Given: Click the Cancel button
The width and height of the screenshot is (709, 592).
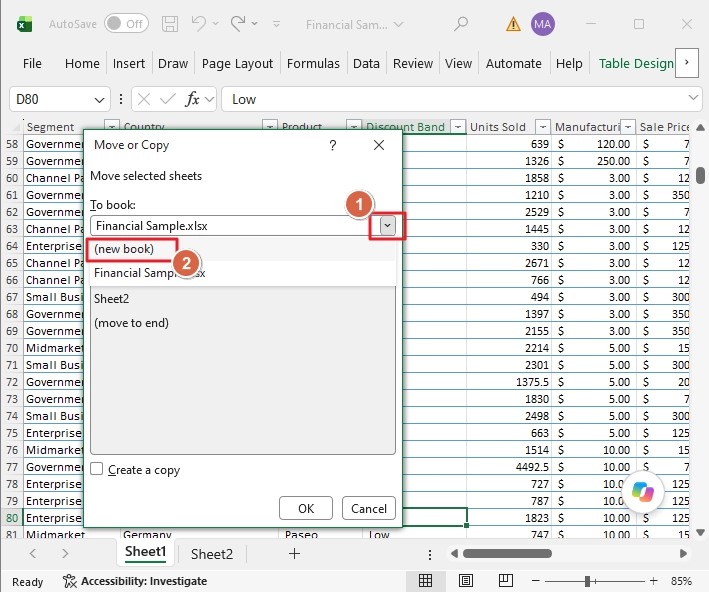Looking at the screenshot, I should 369,508.
